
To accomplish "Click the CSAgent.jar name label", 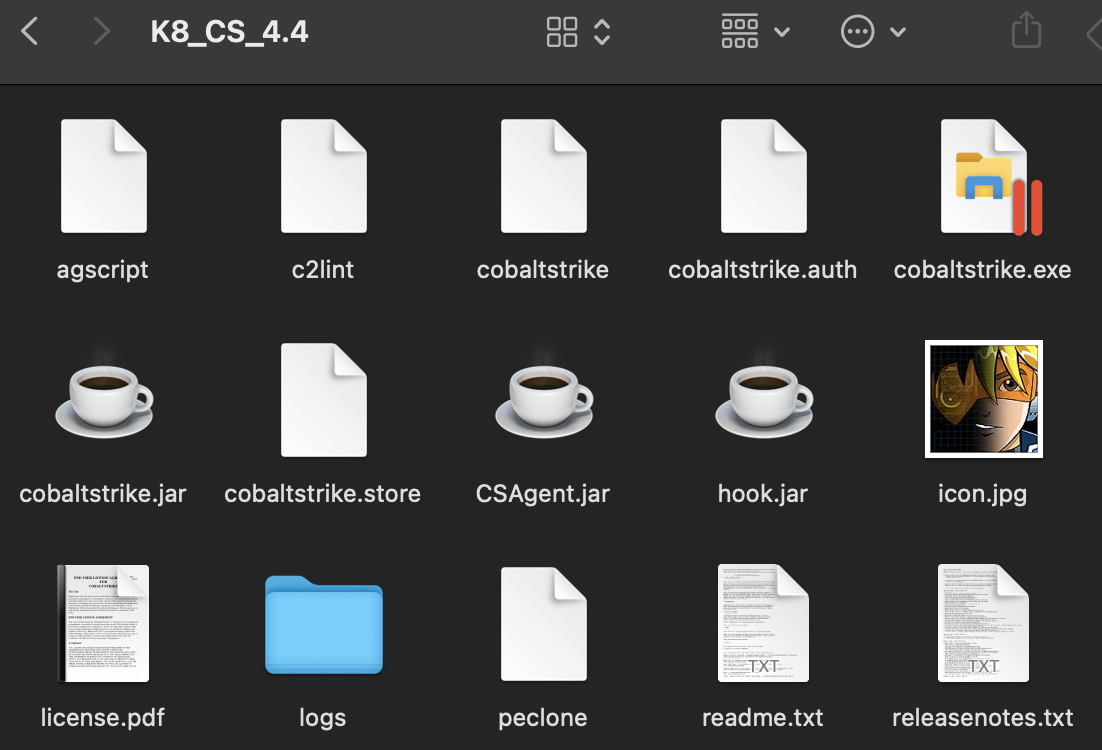I will coord(543,494).
